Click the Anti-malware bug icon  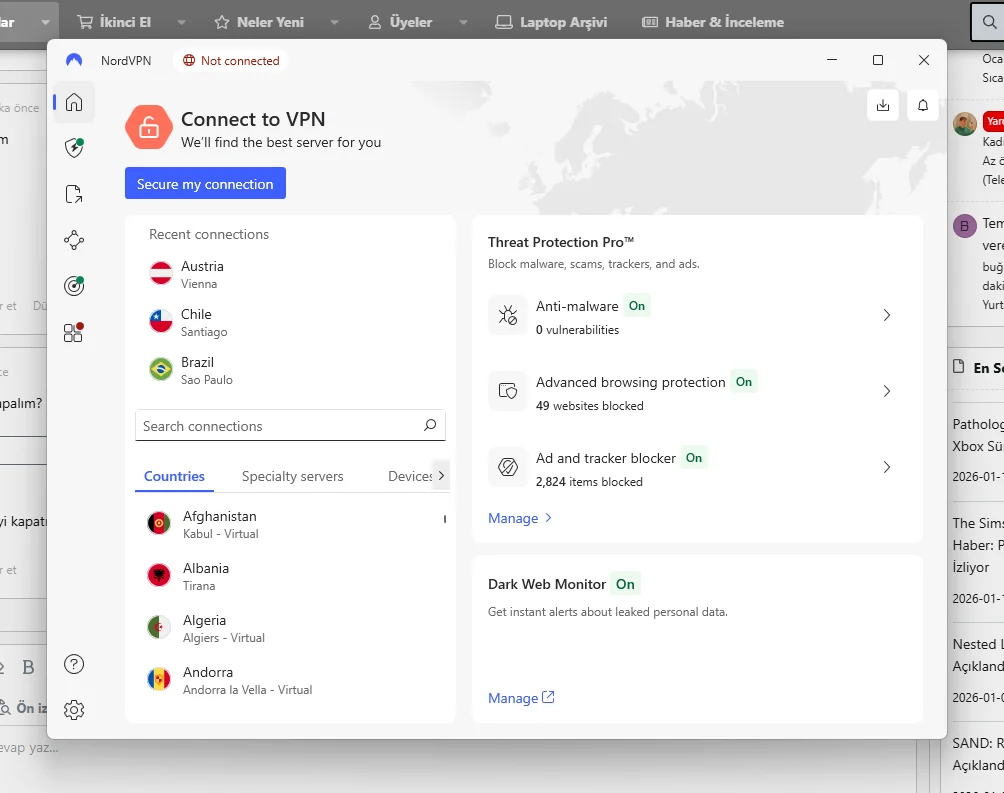[x=508, y=315]
